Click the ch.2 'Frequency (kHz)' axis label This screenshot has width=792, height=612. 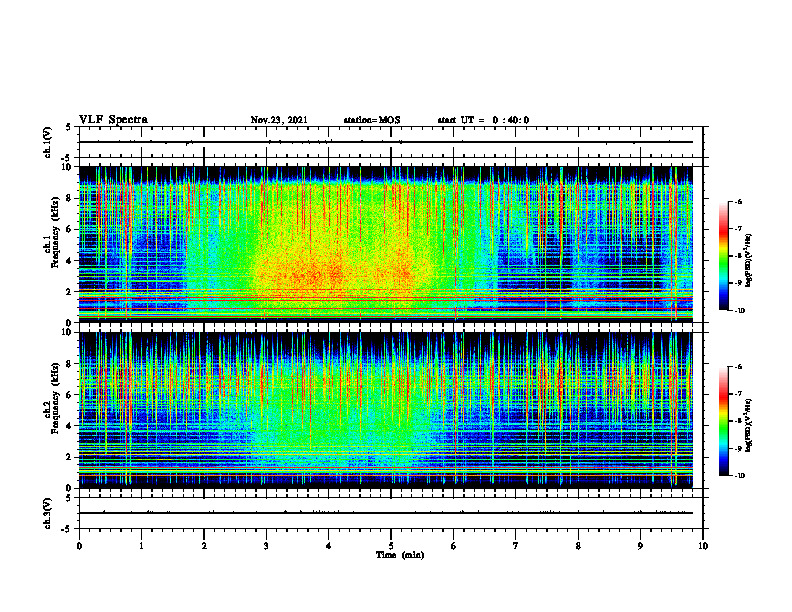[55, 398]
